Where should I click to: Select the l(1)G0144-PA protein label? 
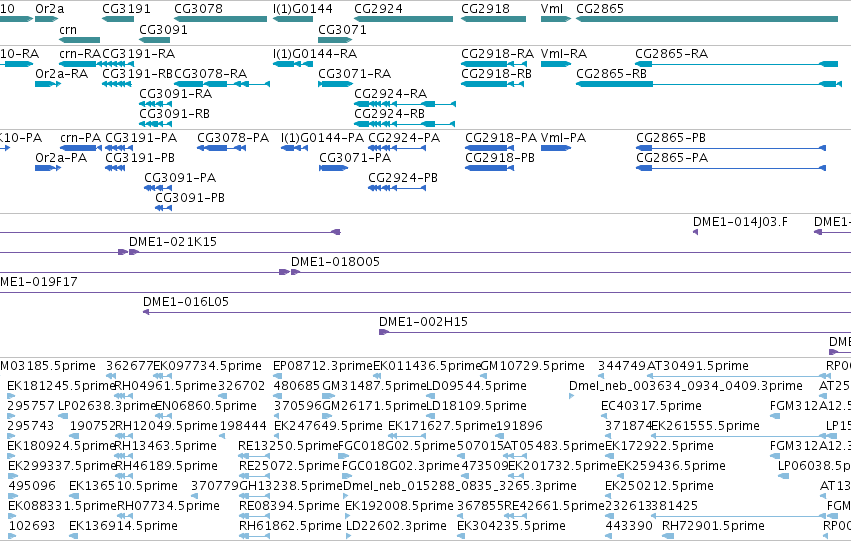(x=322, y=138)
